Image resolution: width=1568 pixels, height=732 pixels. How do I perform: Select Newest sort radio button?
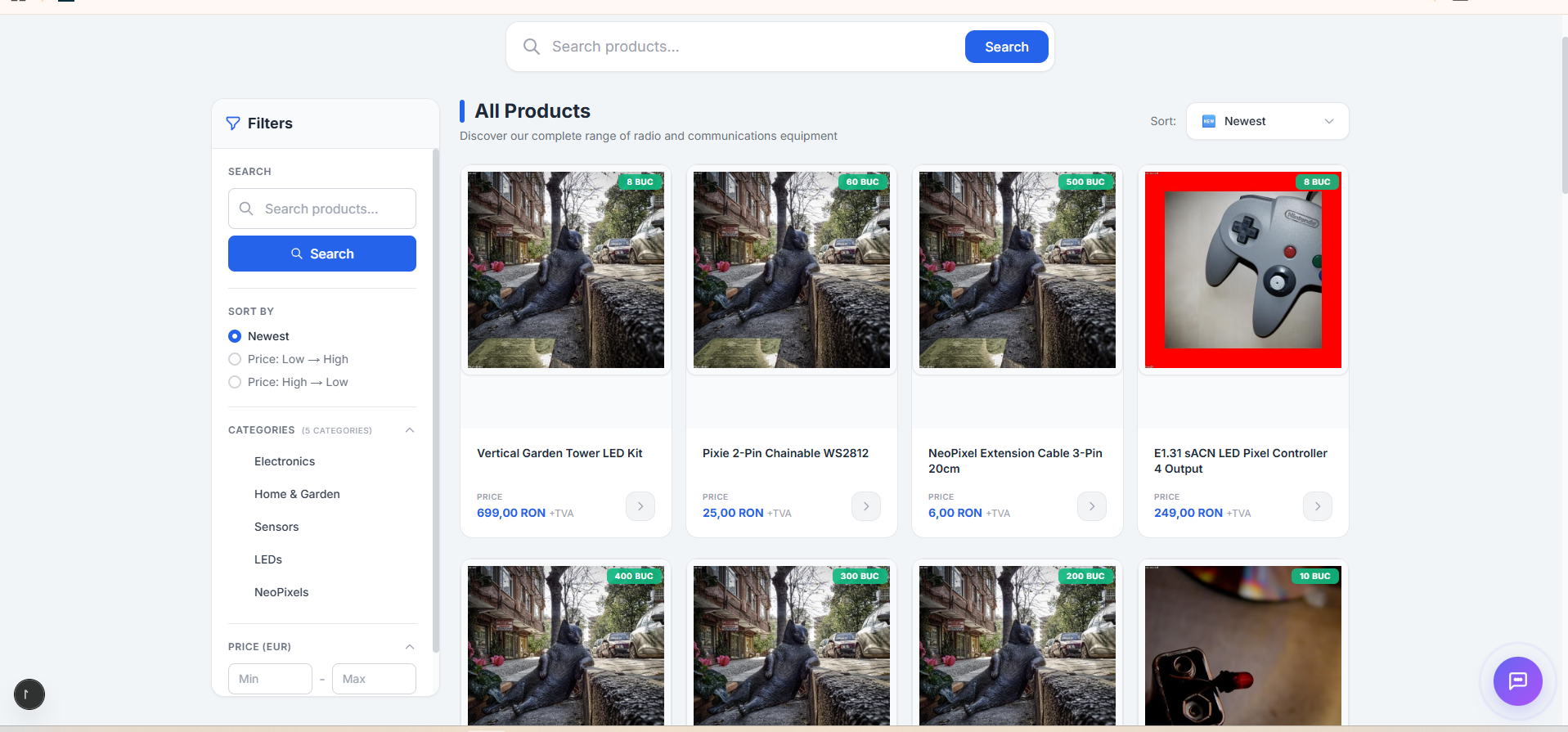(235, 336)
